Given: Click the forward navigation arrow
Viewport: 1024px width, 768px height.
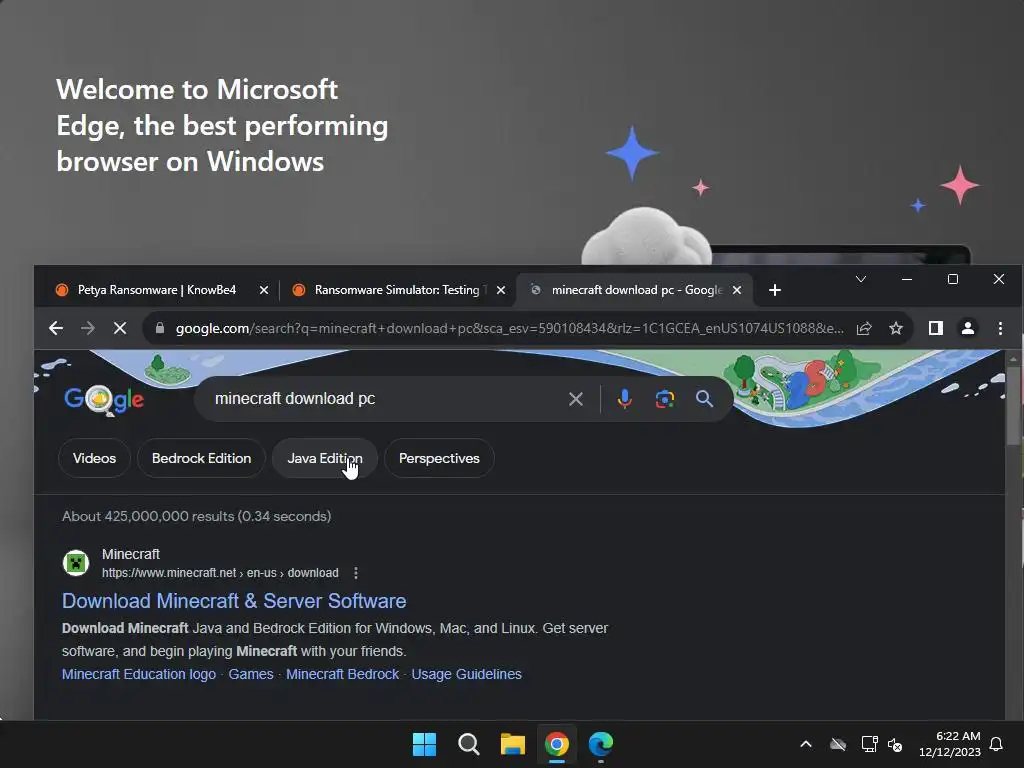Looking at the screenshot, I should pyautogui.click(x=88, y=328).
